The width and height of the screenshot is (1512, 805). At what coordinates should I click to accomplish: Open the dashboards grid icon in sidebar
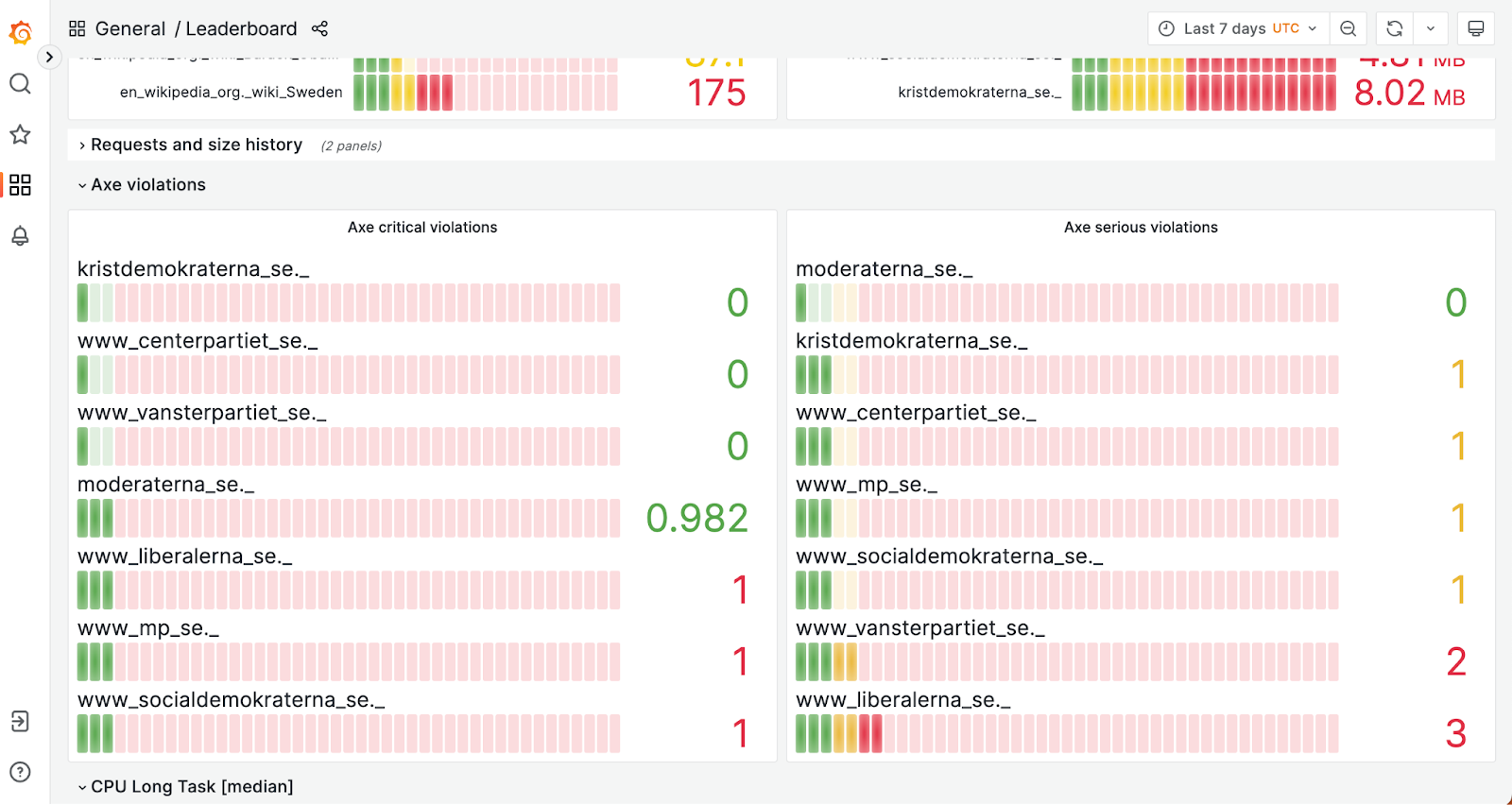coord(20,184)
